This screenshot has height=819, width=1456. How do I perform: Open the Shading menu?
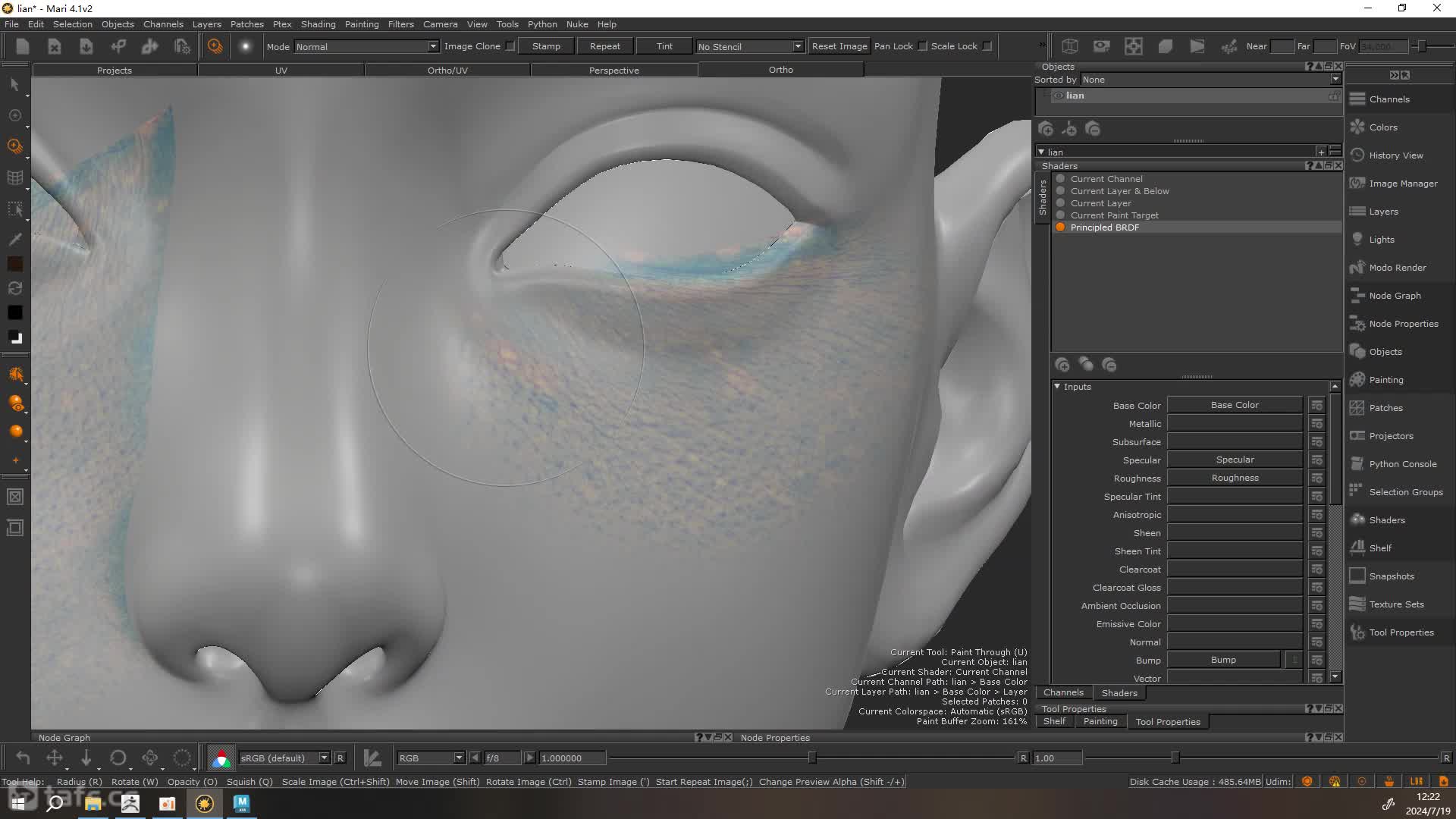pyautogui.click(x=318, y=24)
